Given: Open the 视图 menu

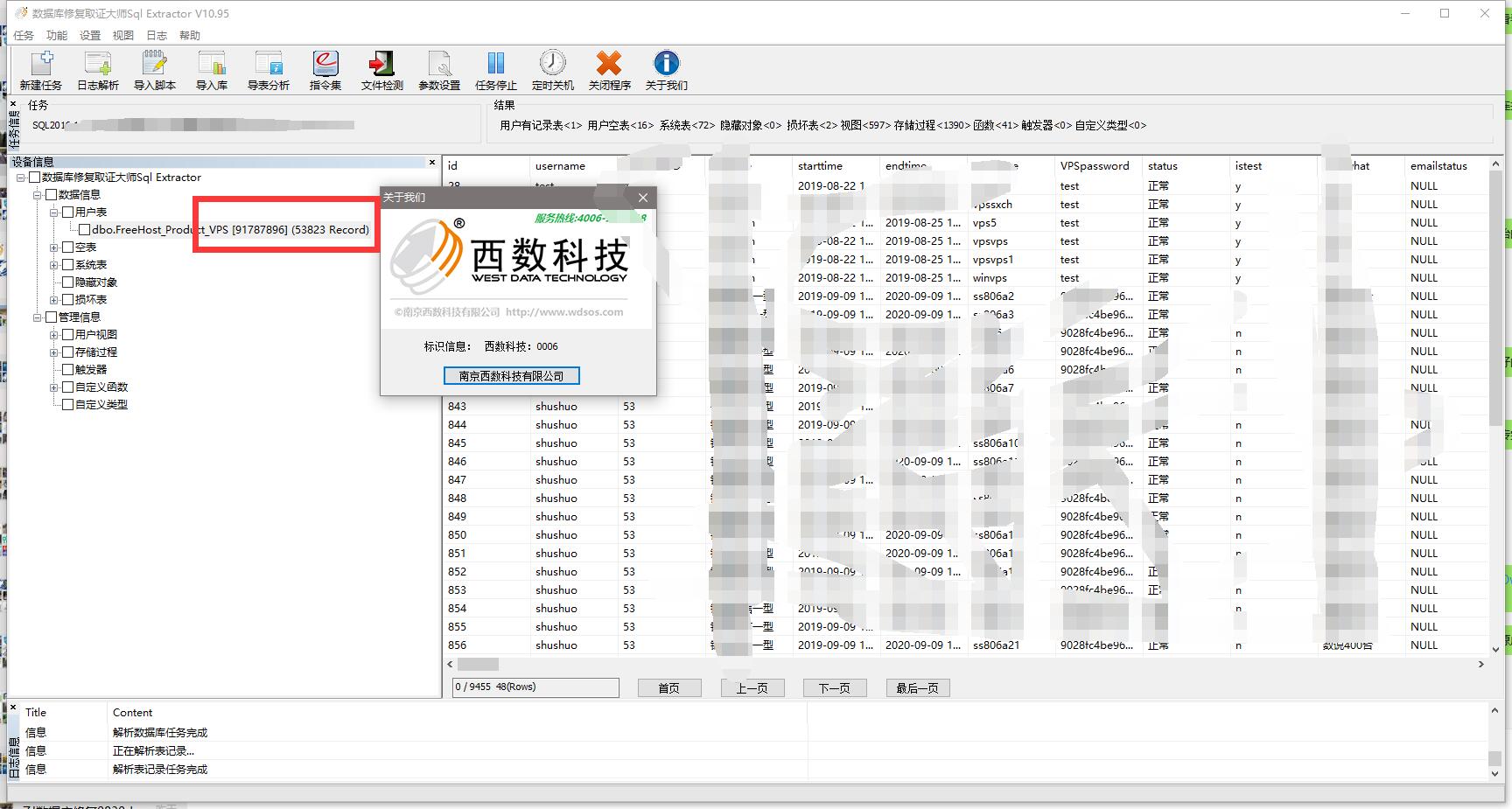Looking at the screenshot, I should tap(123, 36).
